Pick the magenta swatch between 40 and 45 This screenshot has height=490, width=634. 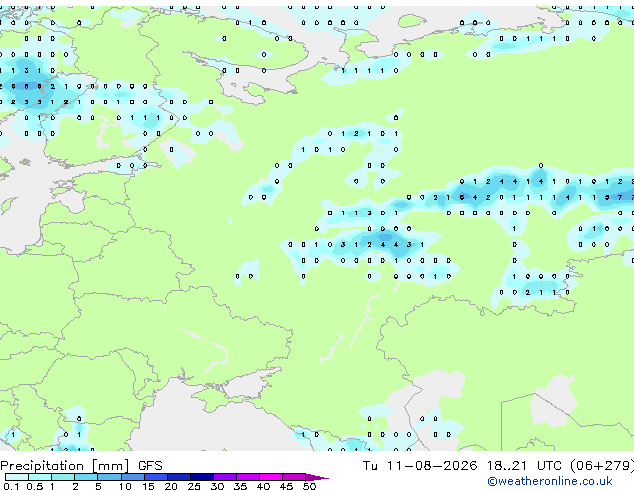coord(271,477)
